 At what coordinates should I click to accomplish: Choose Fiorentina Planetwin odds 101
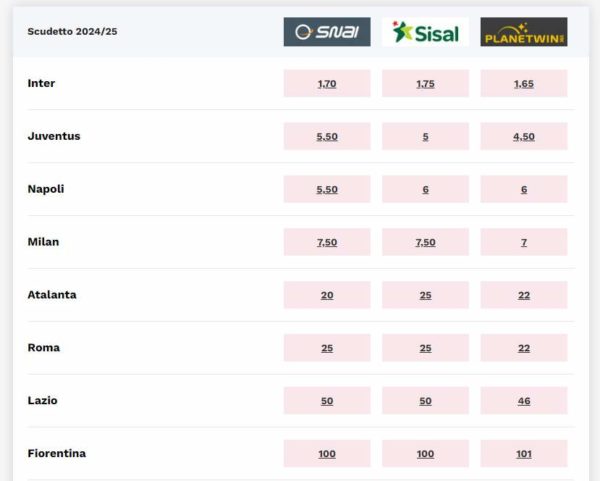click(x=524, y=454)
